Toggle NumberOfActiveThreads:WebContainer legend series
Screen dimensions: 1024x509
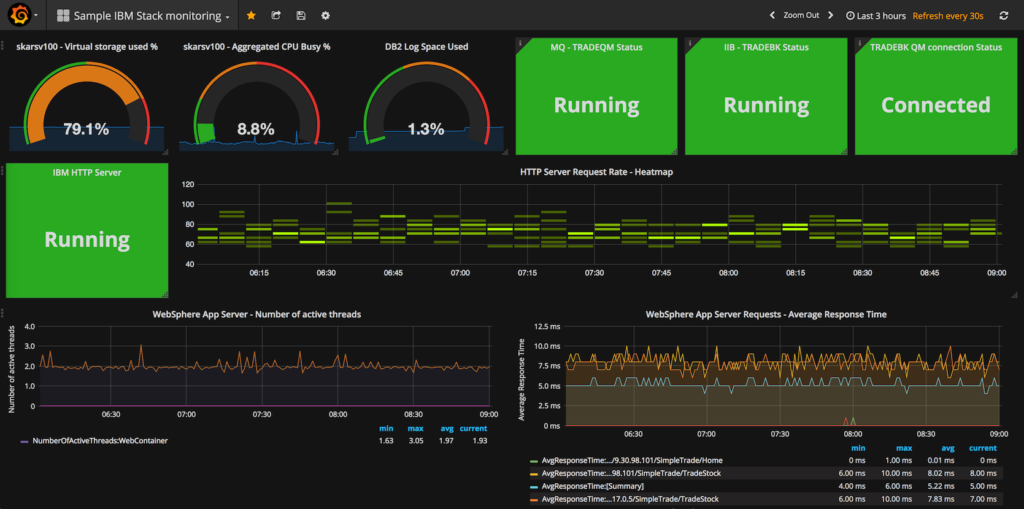click(x=100, y=441)
